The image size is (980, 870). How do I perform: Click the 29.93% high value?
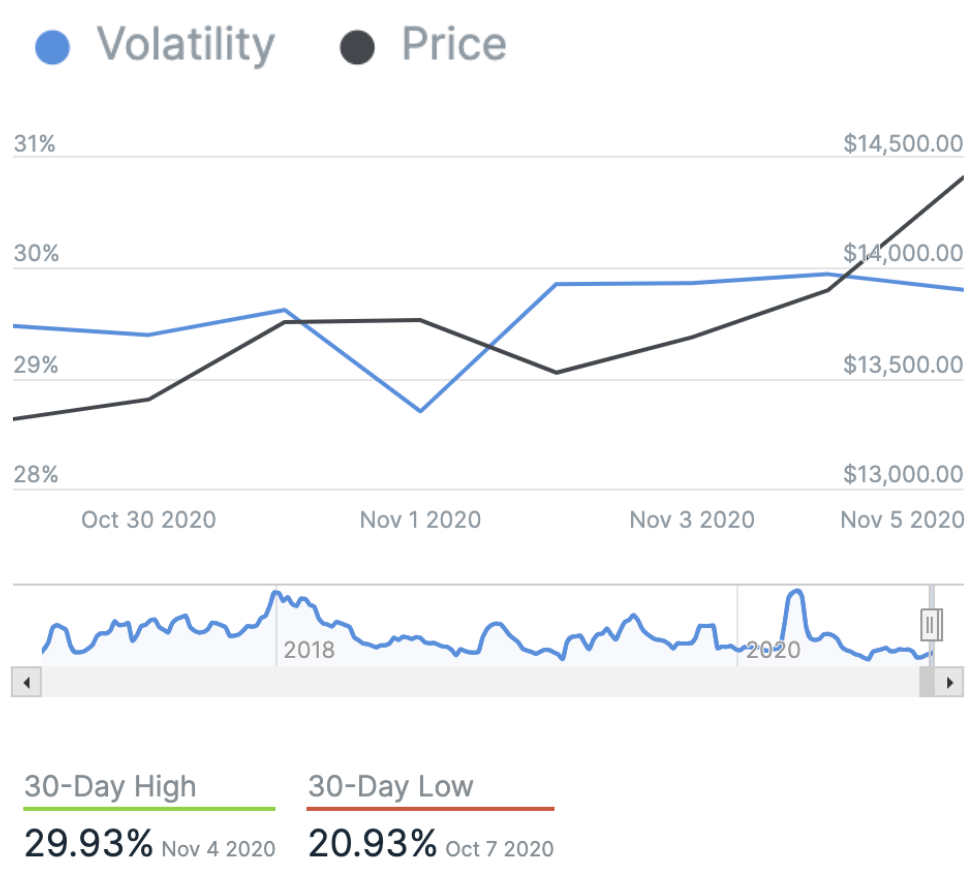pos(88,844)
